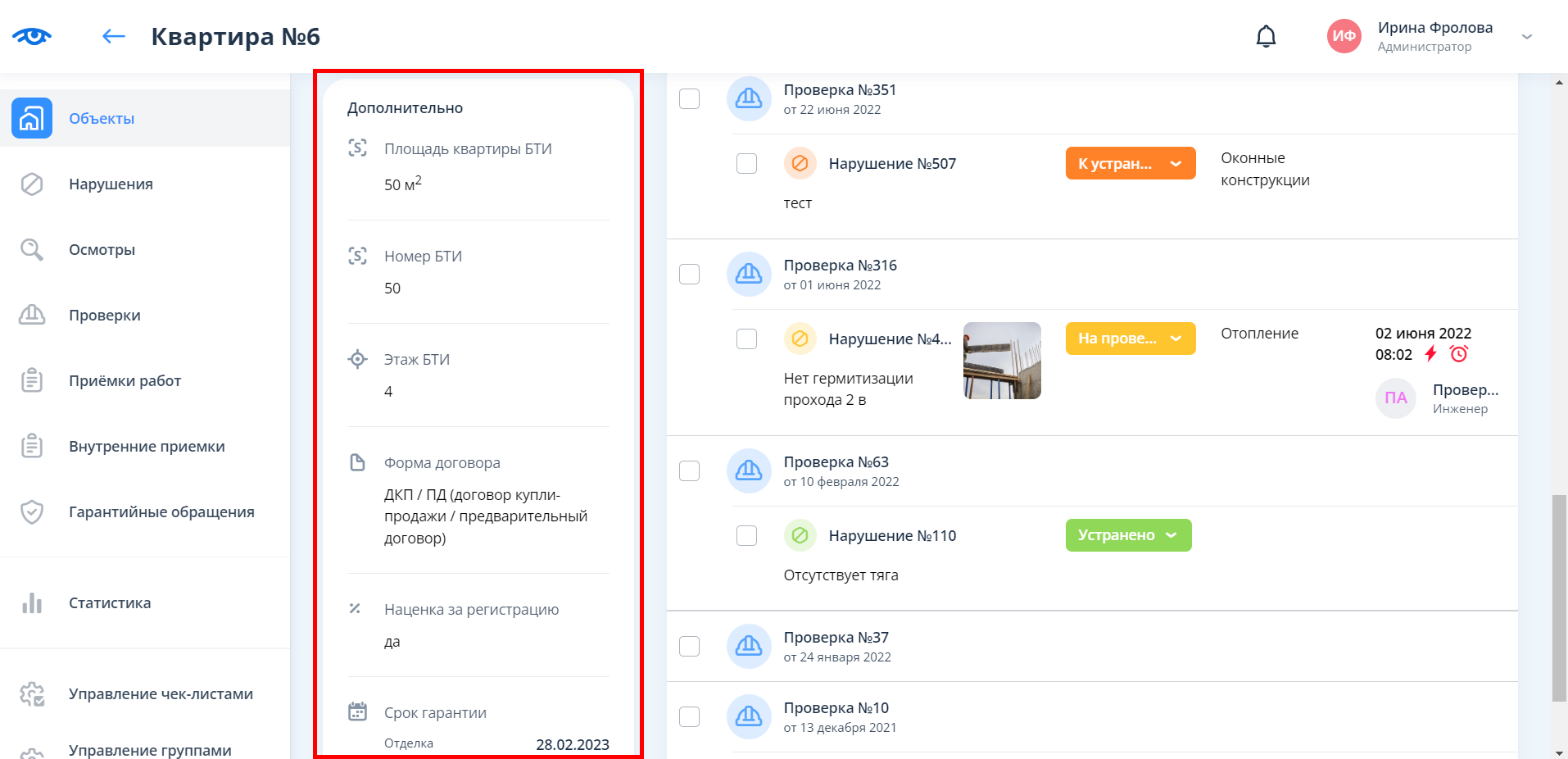Open the Проверка №316 link
The image size is (1568, 759).
(x=840, y=266)
